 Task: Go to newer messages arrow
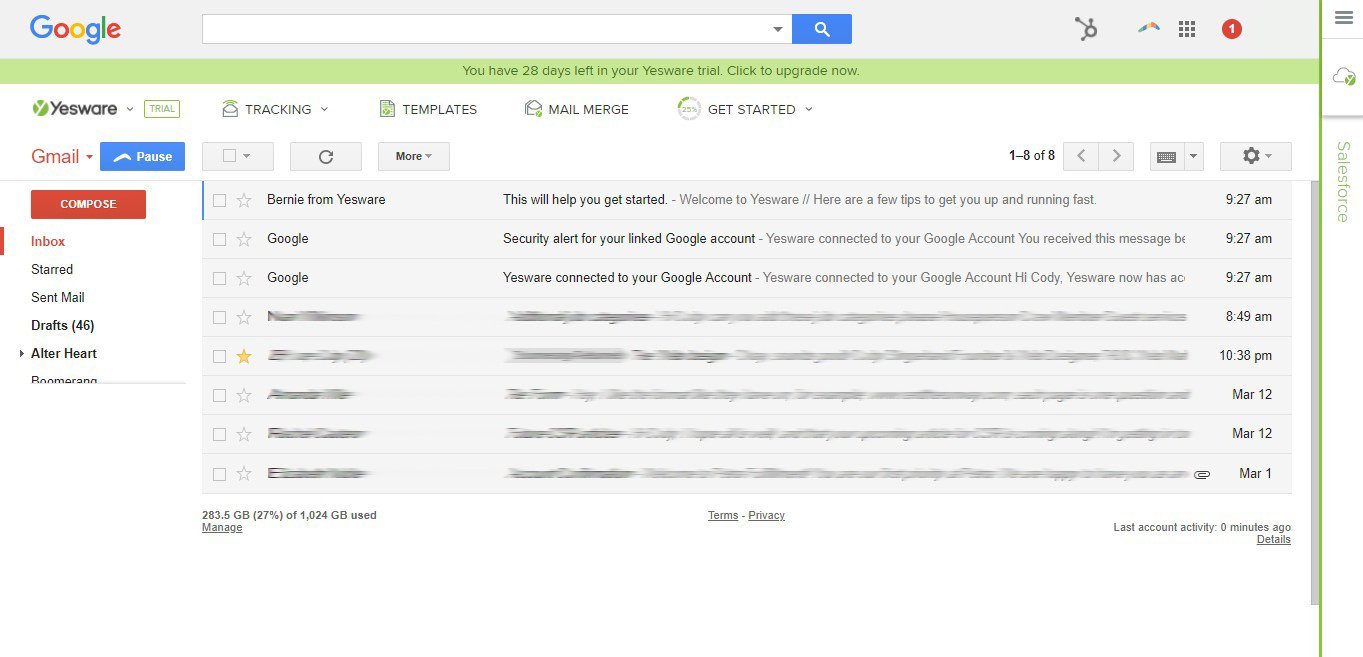pyautogui.click(x=1081, y=156)
